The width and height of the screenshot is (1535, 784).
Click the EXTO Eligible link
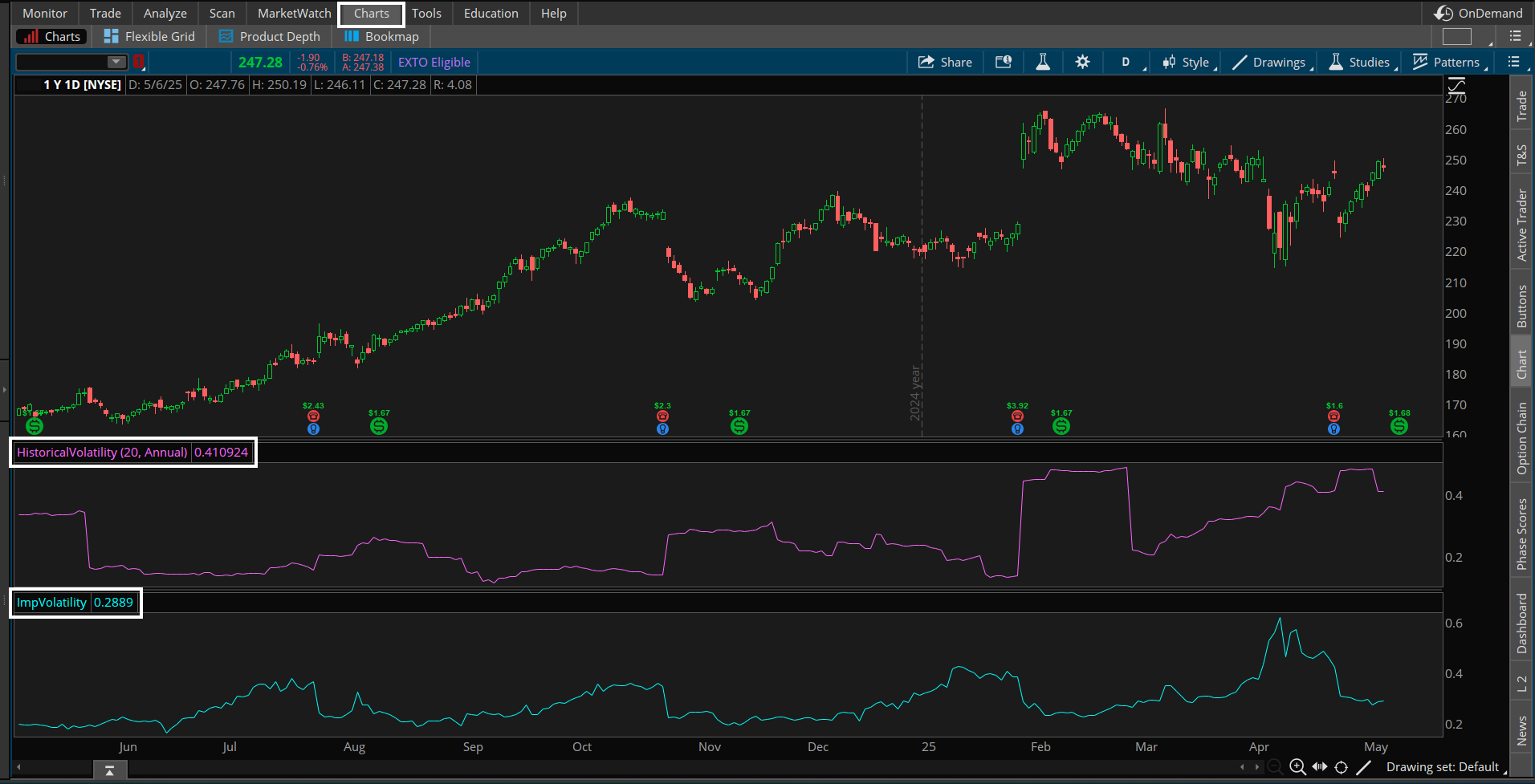click(x=434, y=62)
